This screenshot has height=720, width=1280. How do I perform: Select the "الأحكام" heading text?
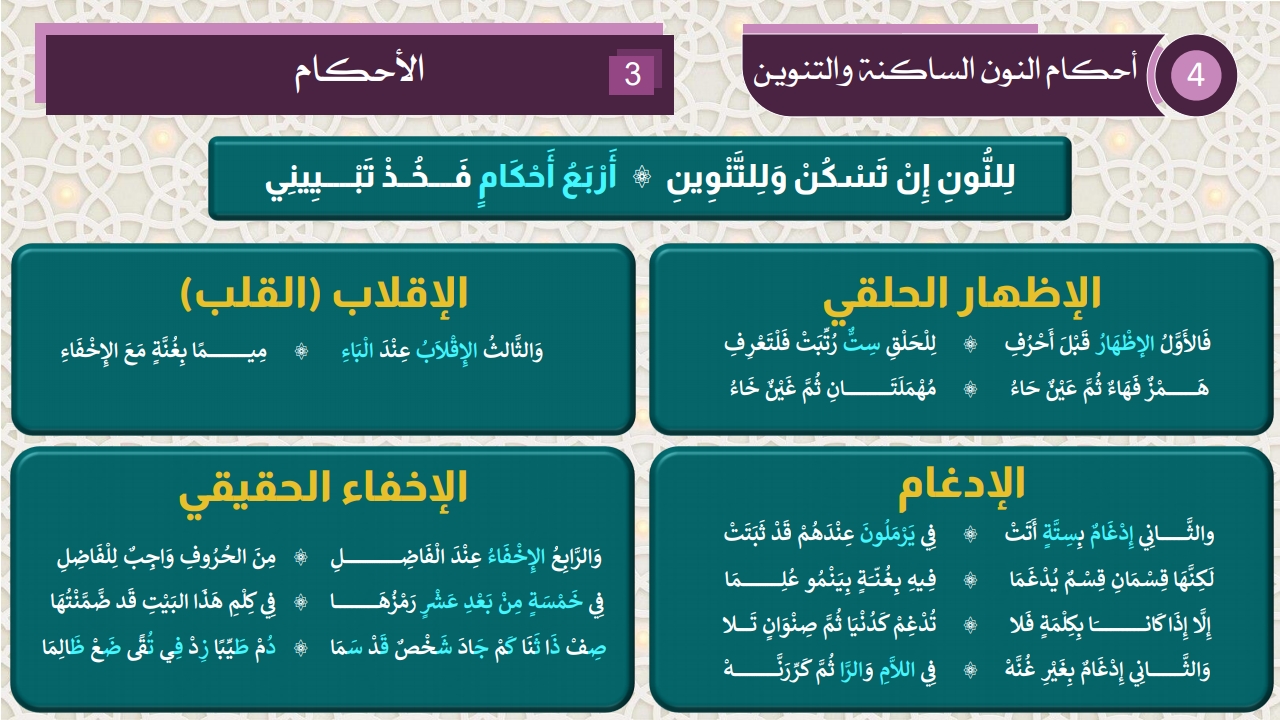[360, 72]
